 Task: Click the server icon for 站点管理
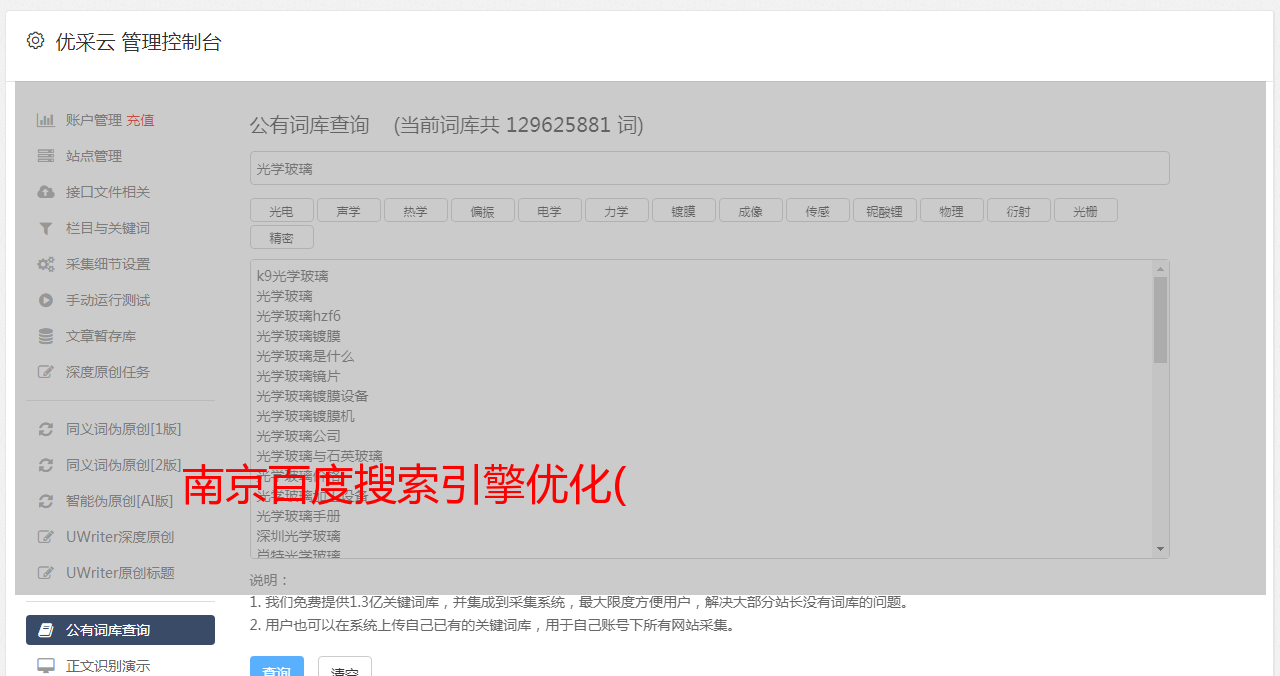pos(46,156)
